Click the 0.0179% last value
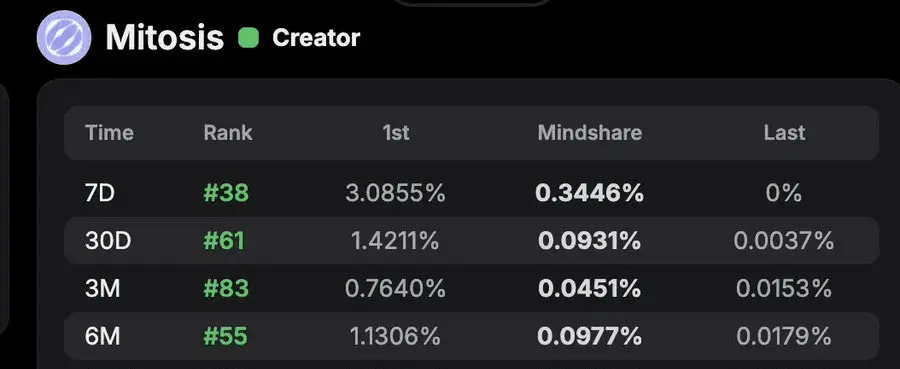This screenshot has height=369, width=900. pos(784,336)
